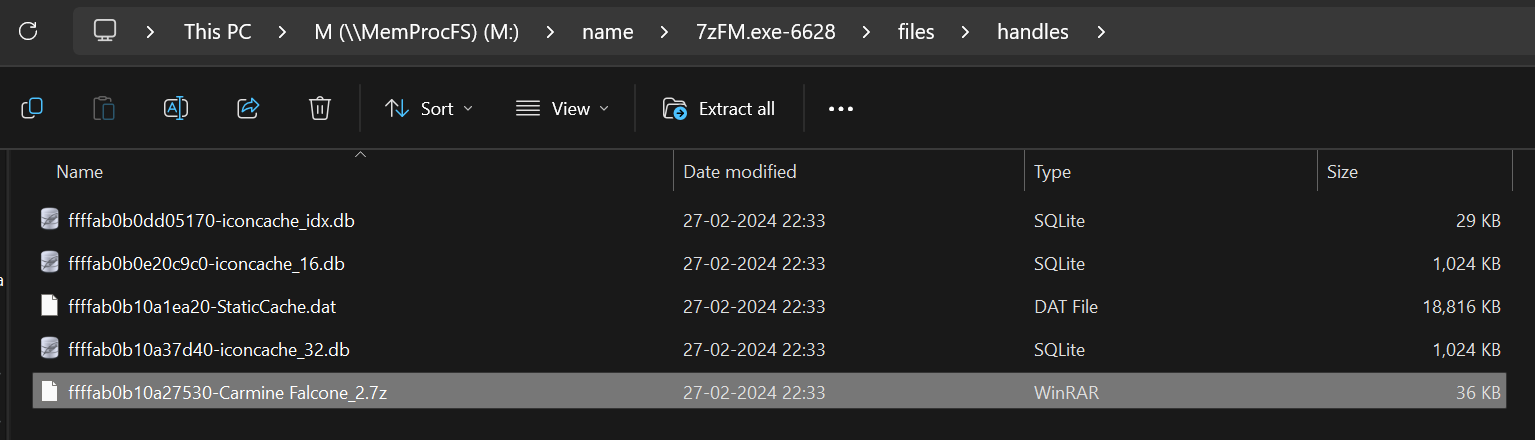Screen dimensions: 1535x440
Task: Select the StaticCache.dat file
Action: 202,307
